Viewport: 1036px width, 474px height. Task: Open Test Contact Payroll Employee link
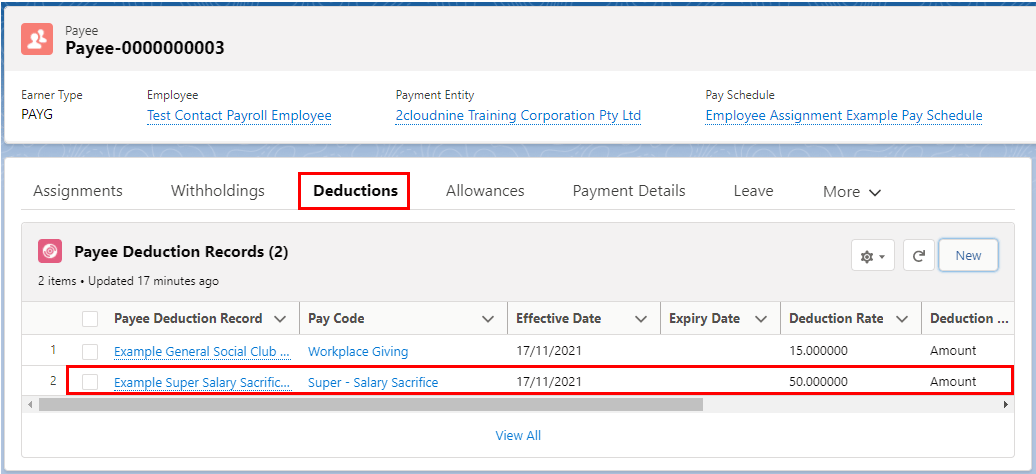coord(239,116)
